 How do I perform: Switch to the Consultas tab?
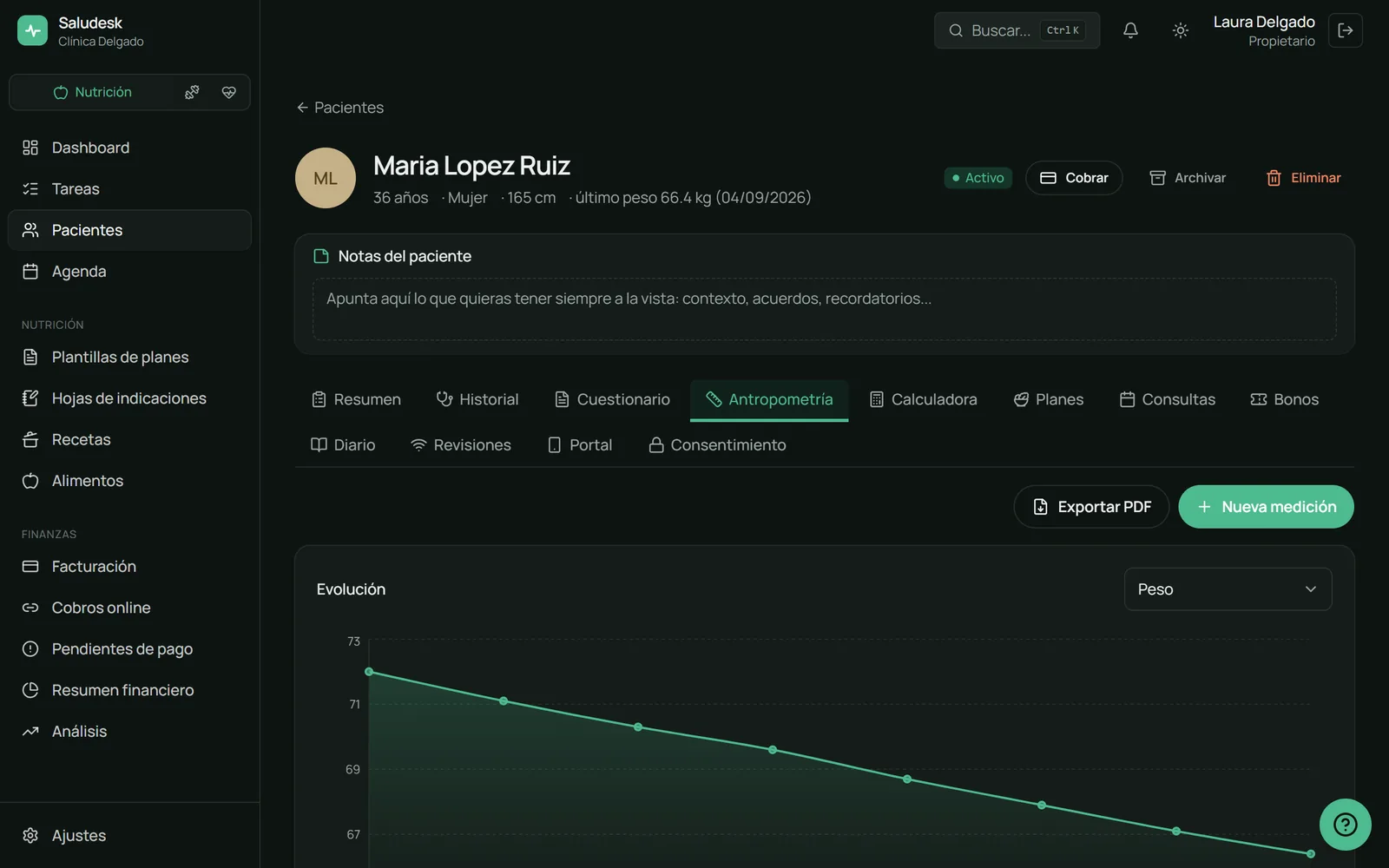[1168, 399]
